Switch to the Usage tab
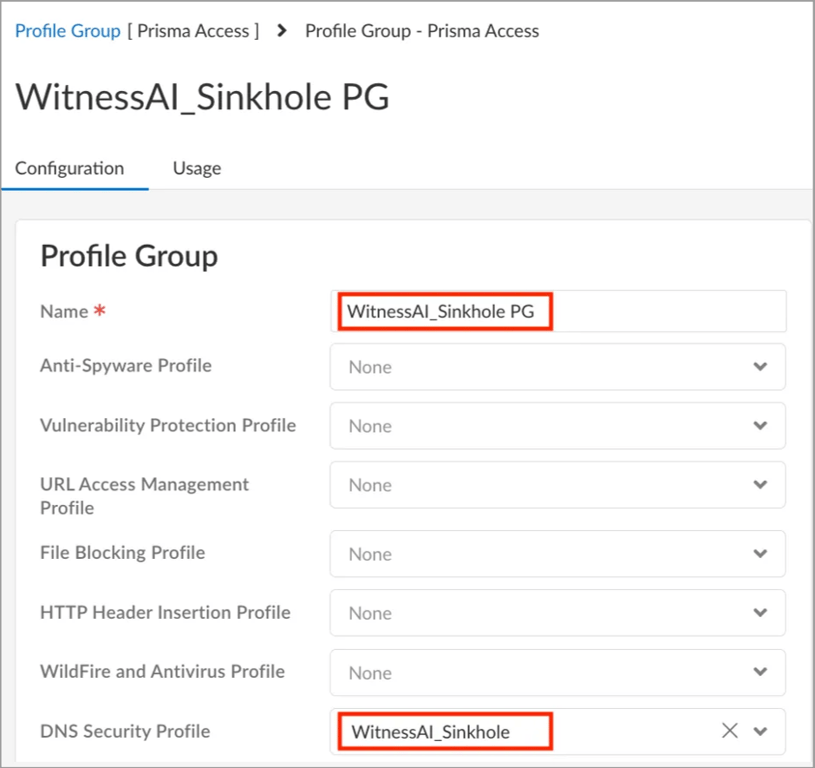This screenshot has width=815, height=768. coord(197,168)
